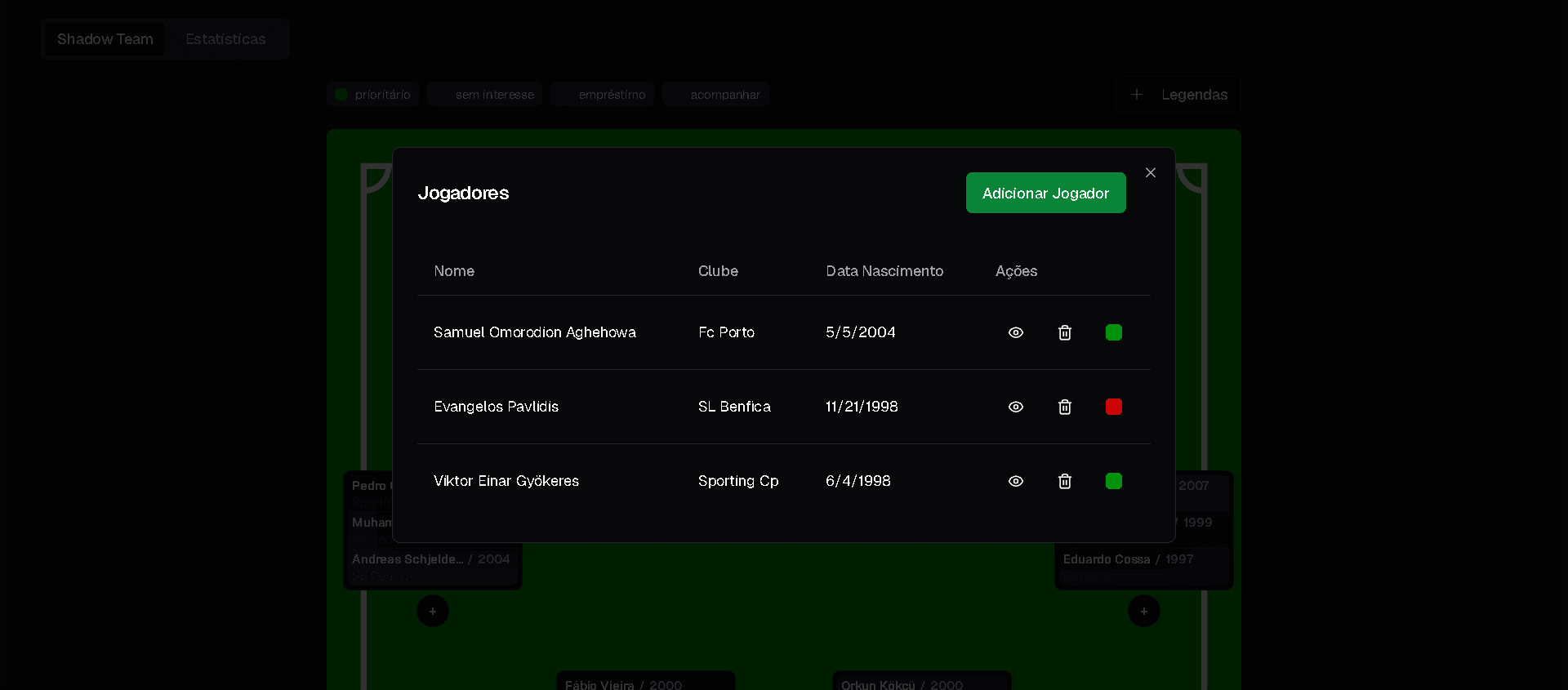Show Viktor Einar Gyökeres player details
This screenshot has height=690, width=1568.
pyautogui.click(x=1015, y=481)
